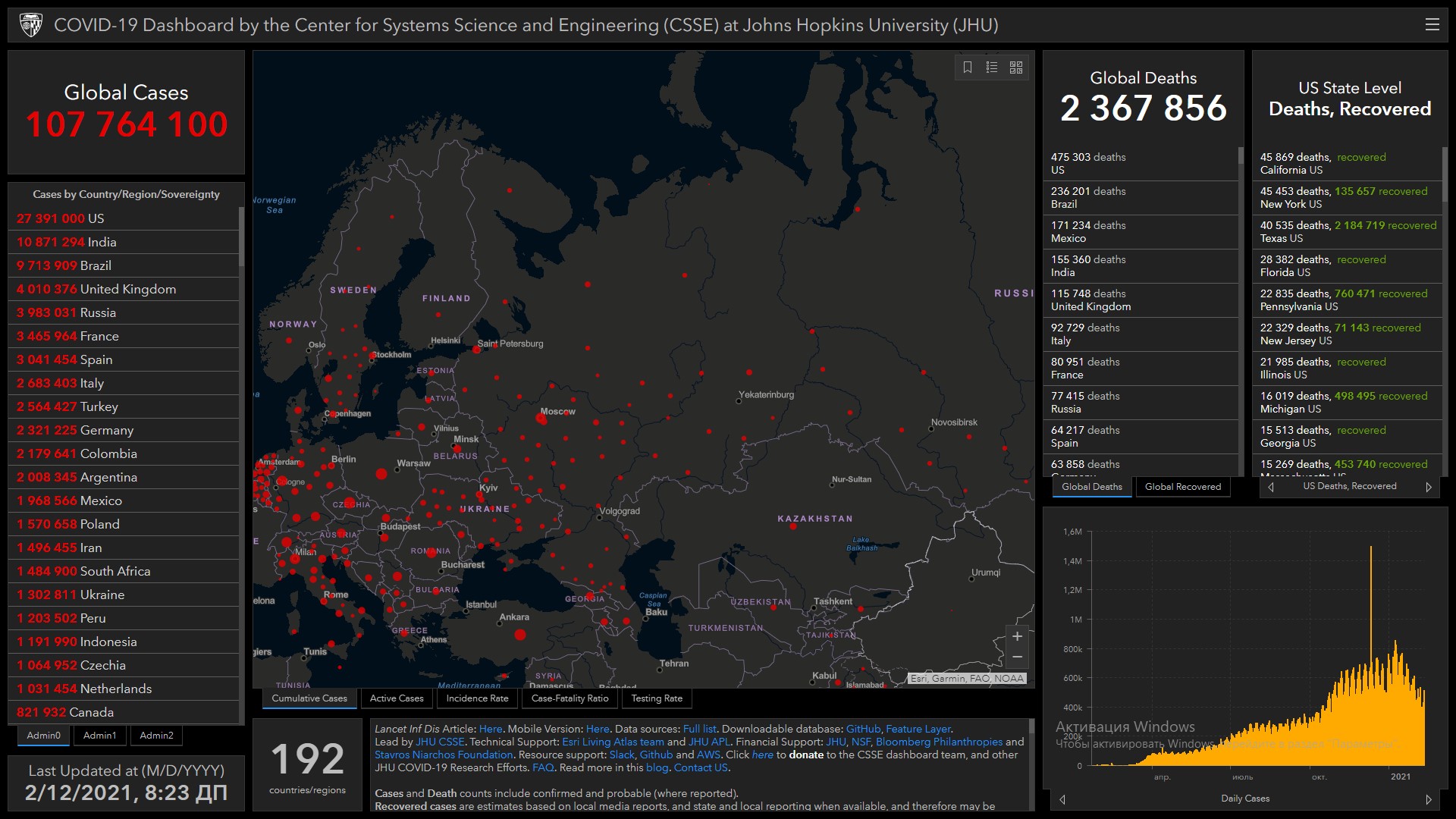Image resolution: width=1456 pixels, height=819 pixels.
Task: Switch to Admin2 level tab
Action: point(156,736)
